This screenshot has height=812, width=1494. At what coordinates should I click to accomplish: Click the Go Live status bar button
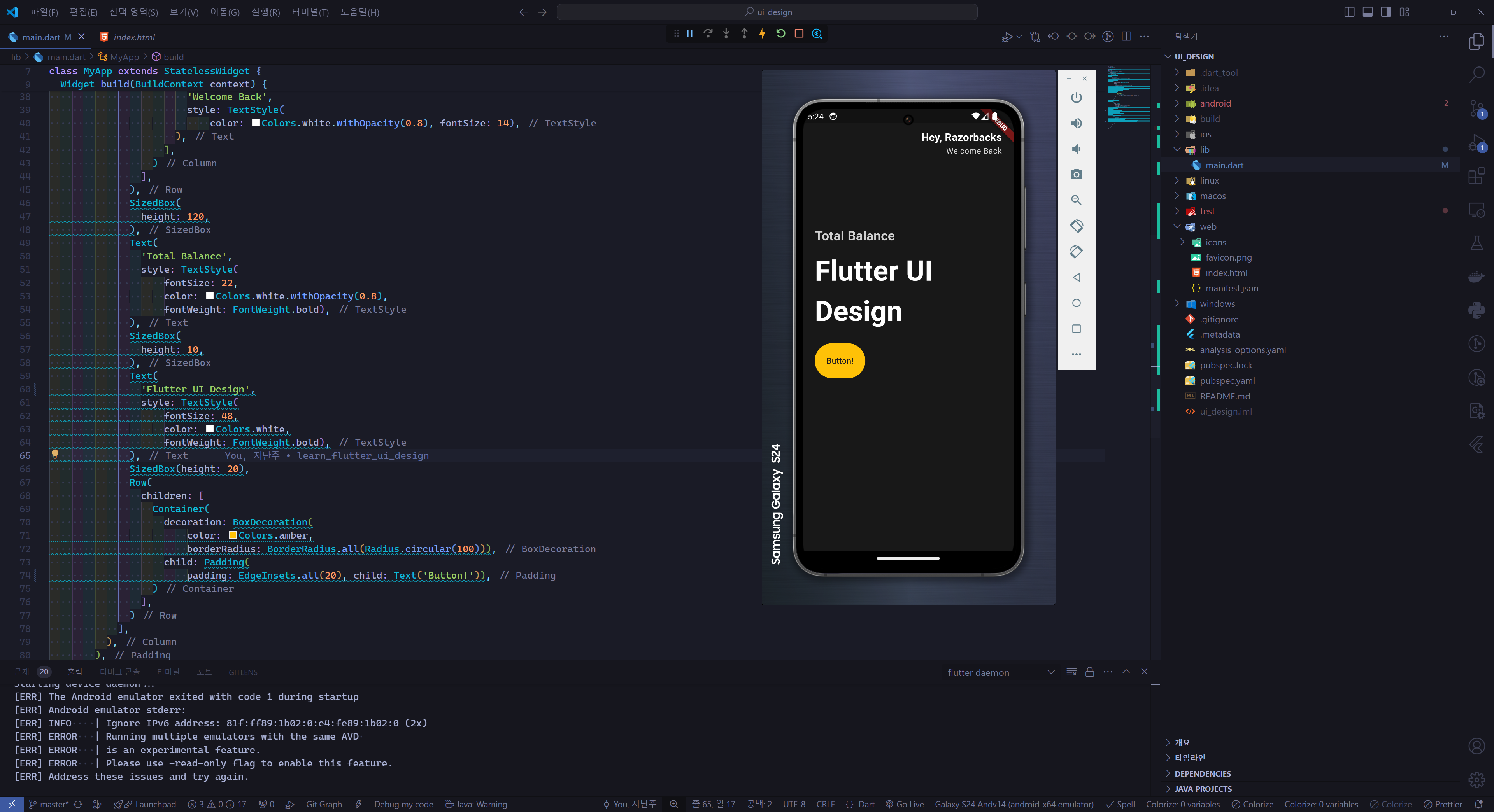point(904,805)
